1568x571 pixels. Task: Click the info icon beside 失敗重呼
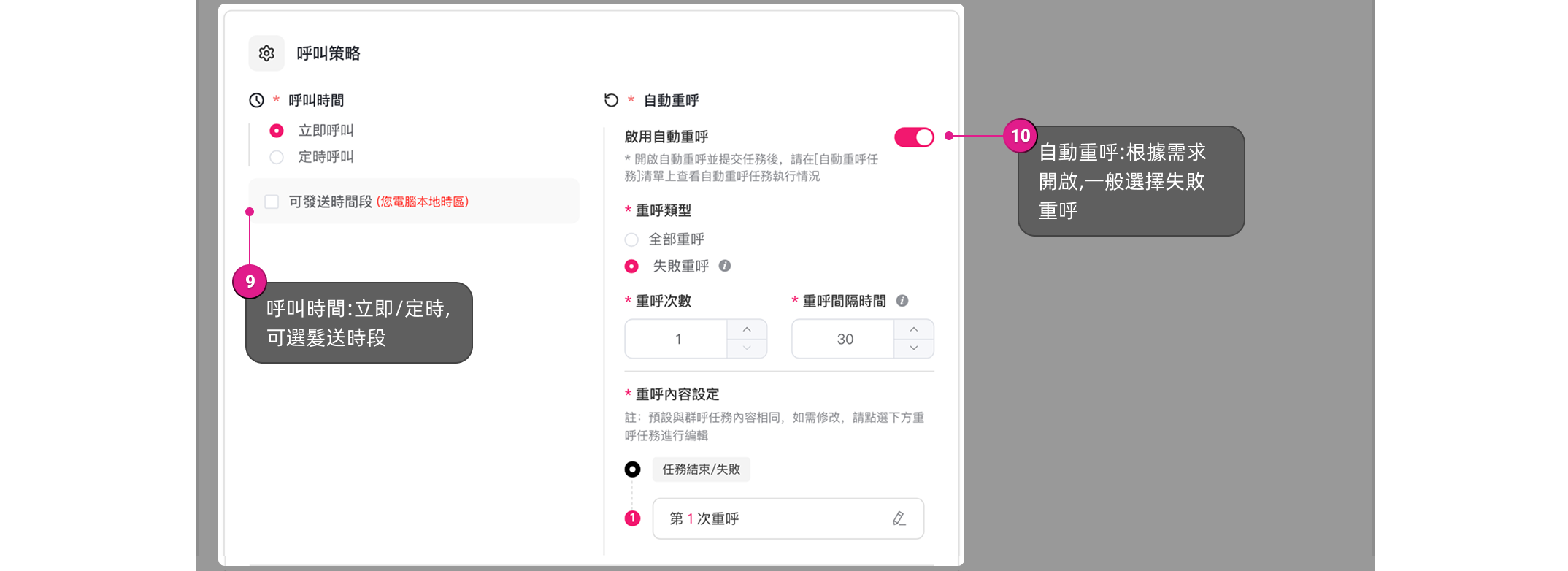[x=725, y=266]
